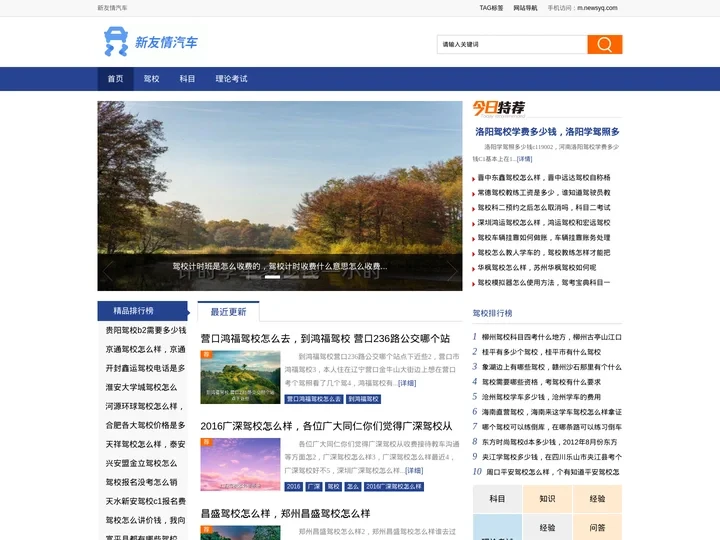Image resolution: width=720 pixels, height=540 pixels.
Task: Click the search keyword input field
Action: pos(512,45)
